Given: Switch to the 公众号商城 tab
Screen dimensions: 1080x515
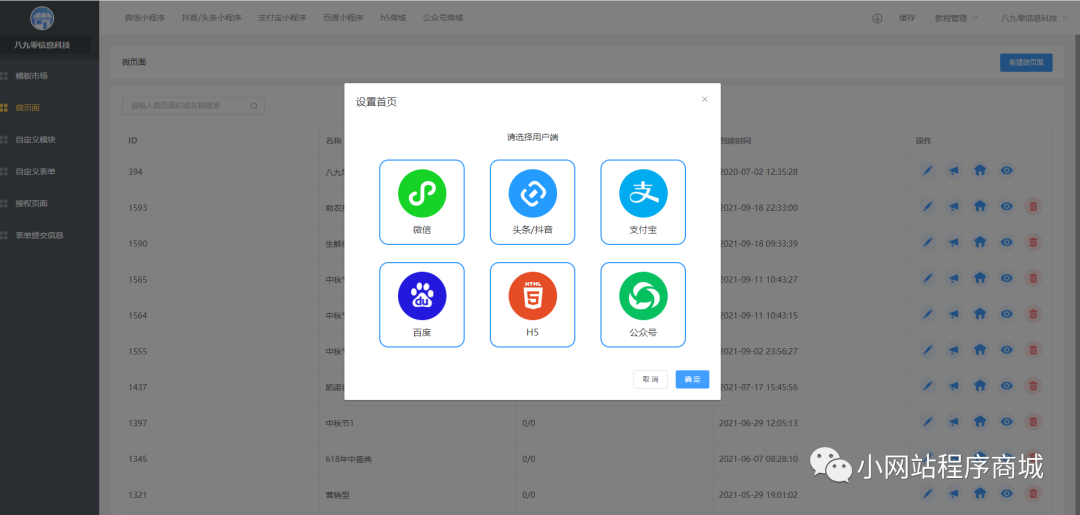Looking at the screenshot, I should (443, 19).
